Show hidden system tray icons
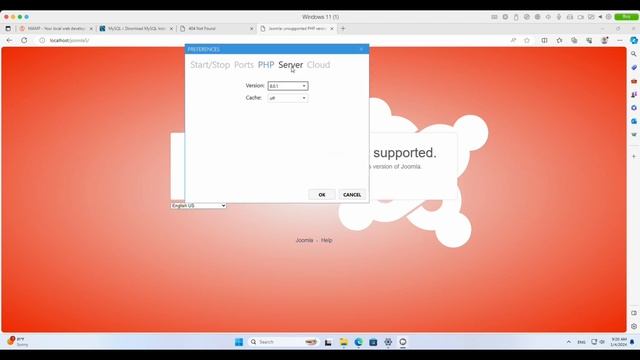 [569, 342]
